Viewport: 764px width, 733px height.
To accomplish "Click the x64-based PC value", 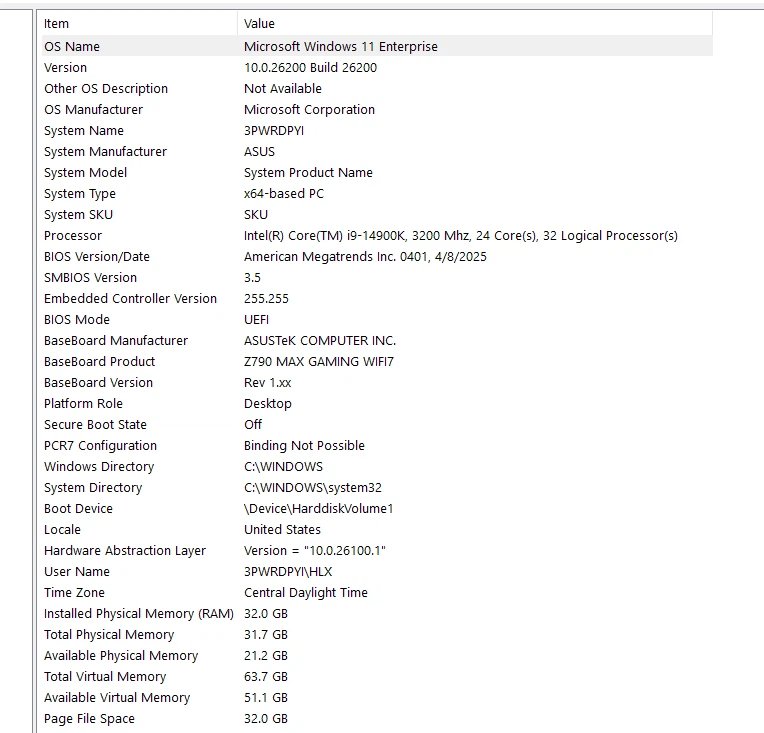I will click(284, 193).
